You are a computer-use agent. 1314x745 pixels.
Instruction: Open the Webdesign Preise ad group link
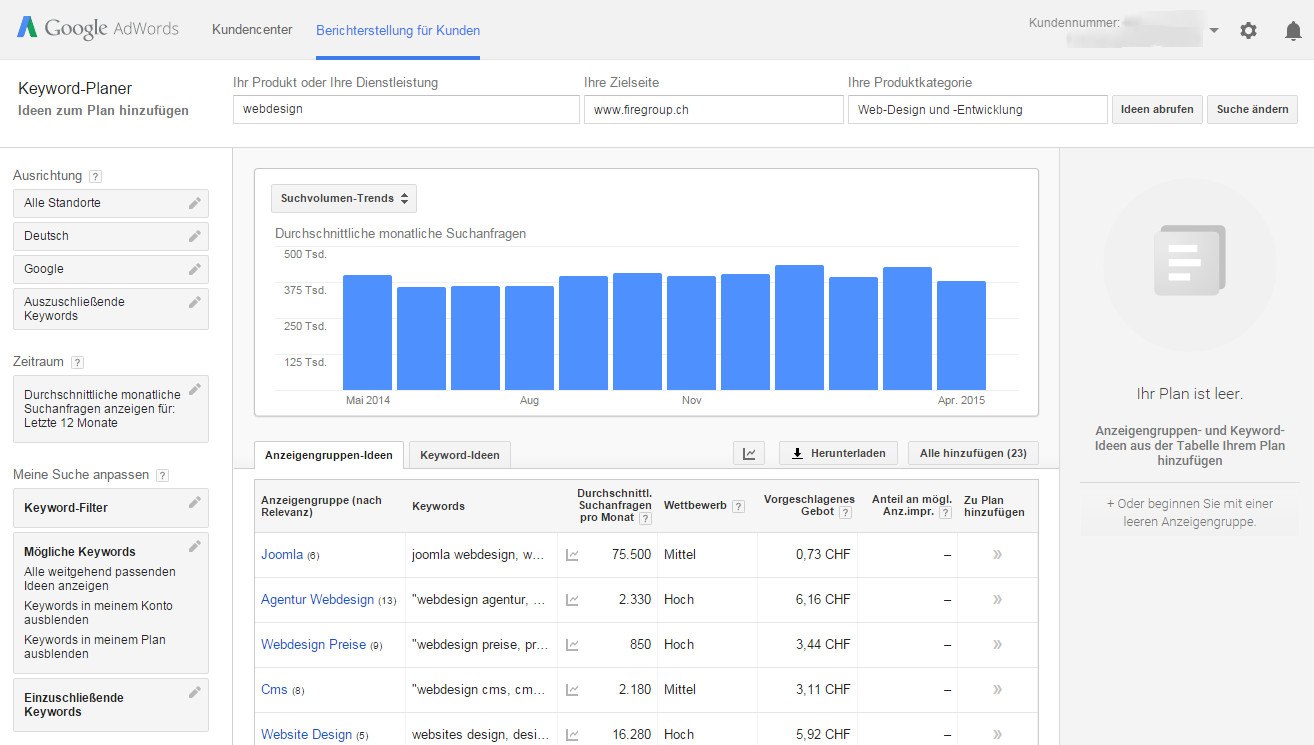(313, 644)
